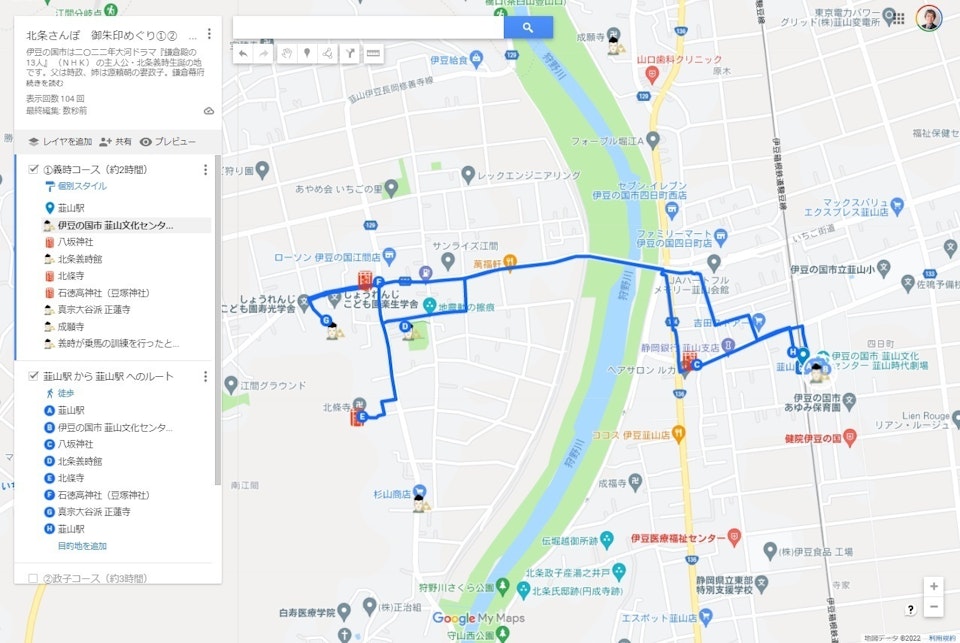Select the hand pan tool
This screenshot has height=643, width=960.
pyautogui.click(x=286, y=54)
